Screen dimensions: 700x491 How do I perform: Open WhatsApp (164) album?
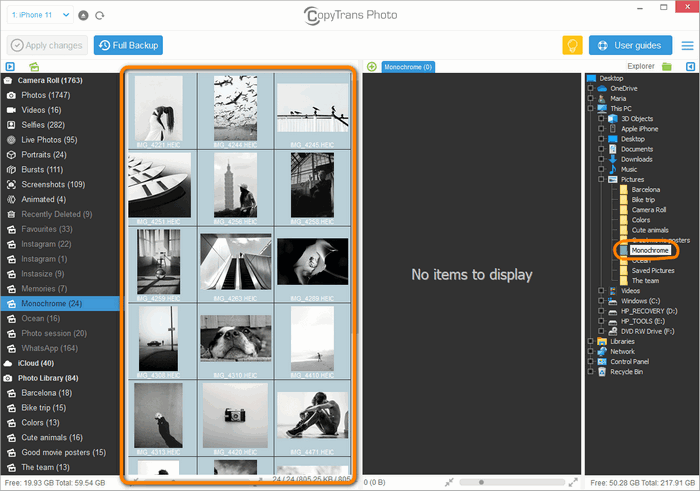coord(49,348)
